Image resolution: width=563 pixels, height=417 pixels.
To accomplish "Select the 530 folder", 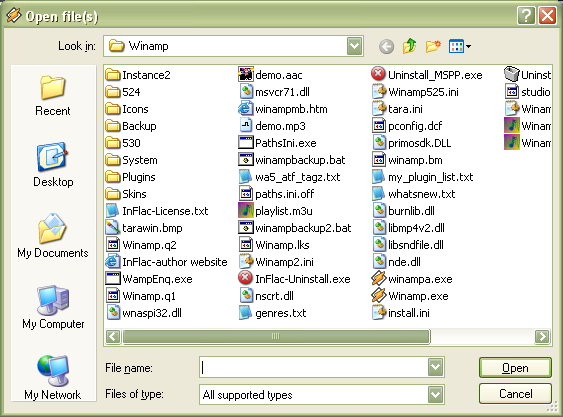I will click(x=123, y=143).
